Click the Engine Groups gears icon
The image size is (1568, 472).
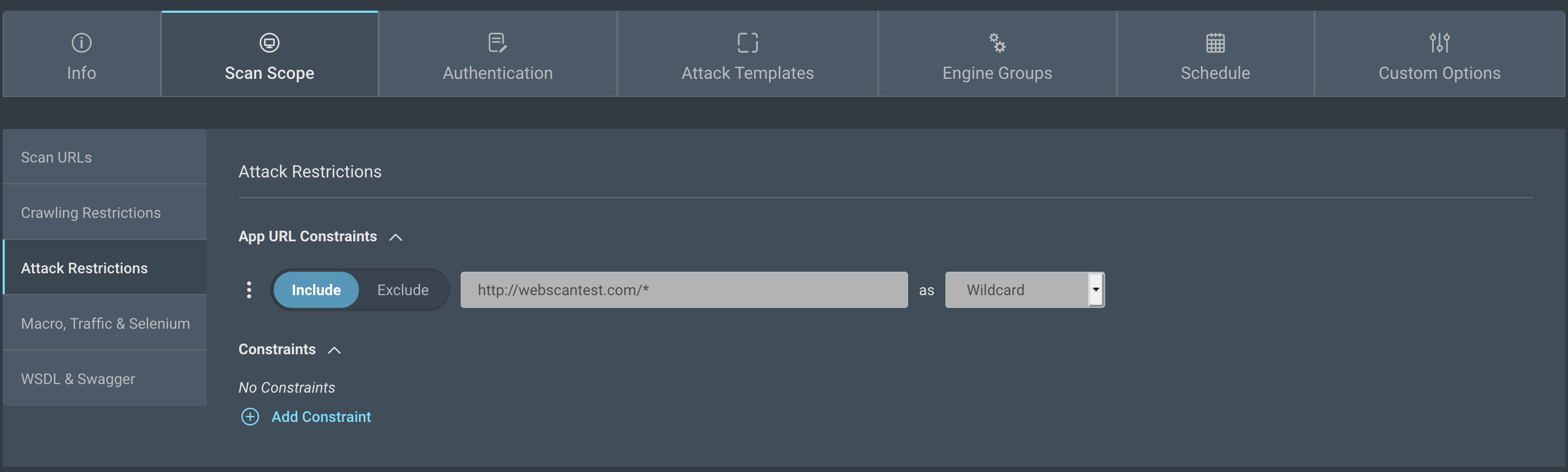[997, 43]
